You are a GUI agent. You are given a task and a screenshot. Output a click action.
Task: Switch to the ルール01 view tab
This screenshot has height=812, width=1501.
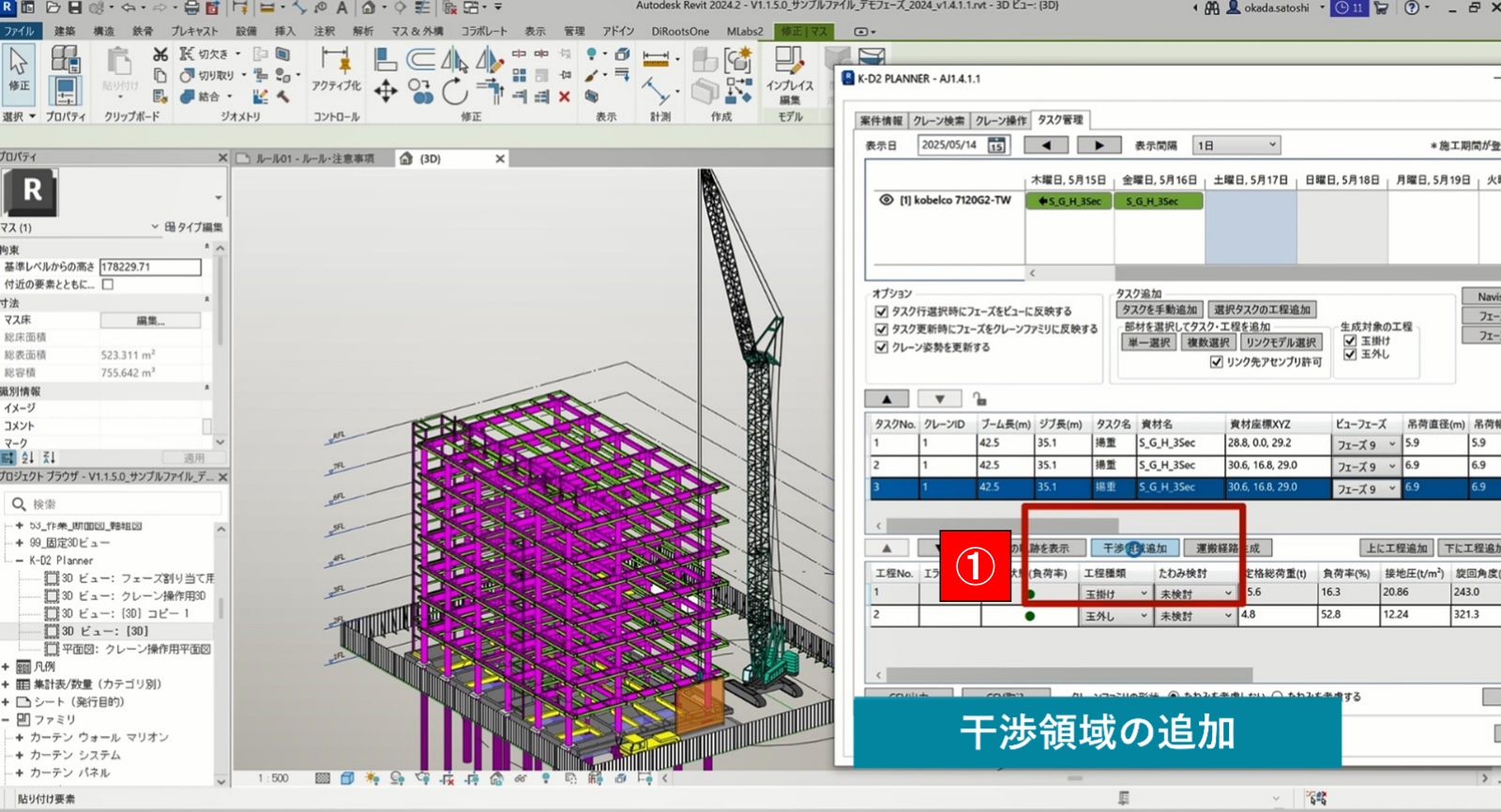click(x=315, y=158)
